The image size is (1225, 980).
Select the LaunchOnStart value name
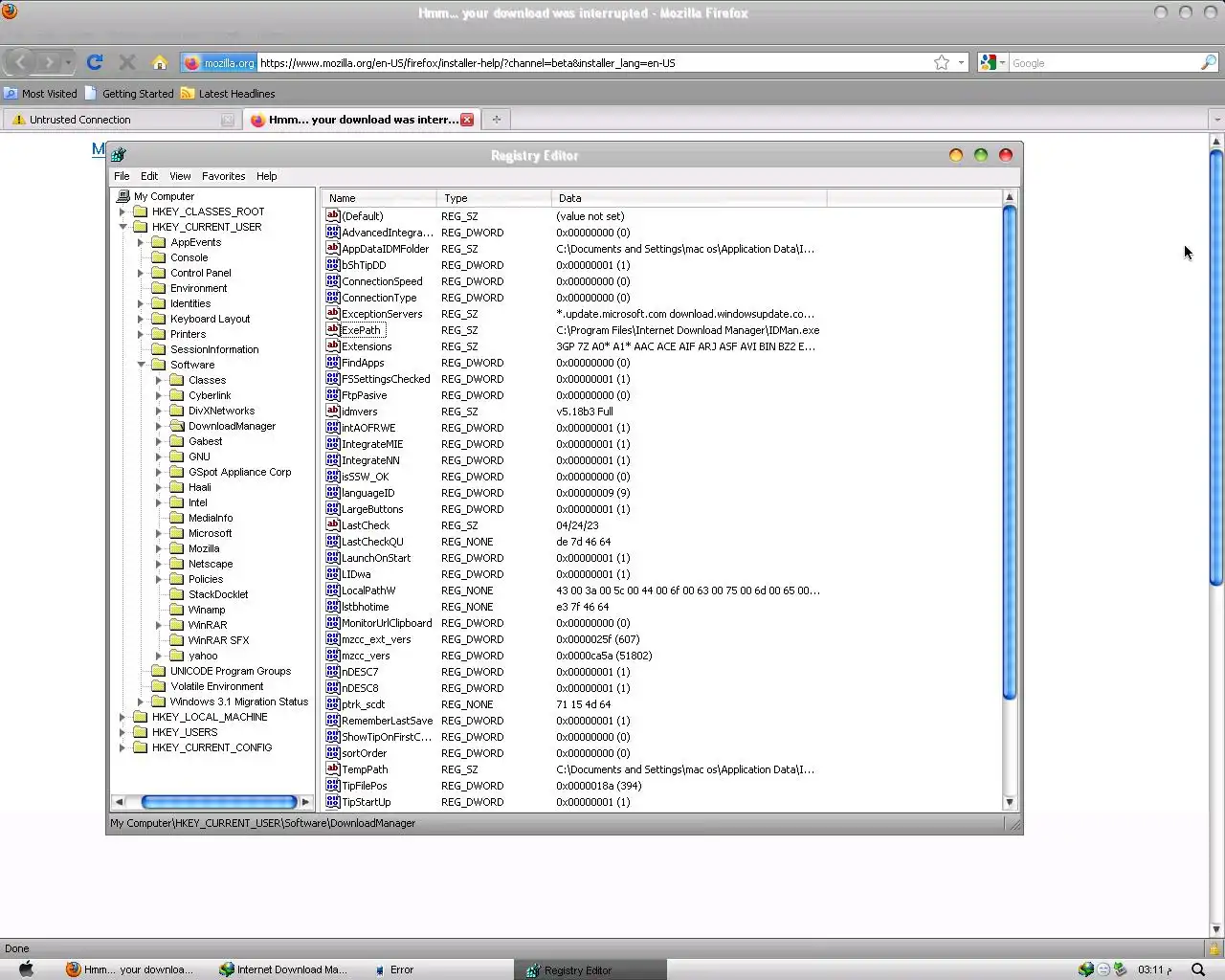(376, 558)
